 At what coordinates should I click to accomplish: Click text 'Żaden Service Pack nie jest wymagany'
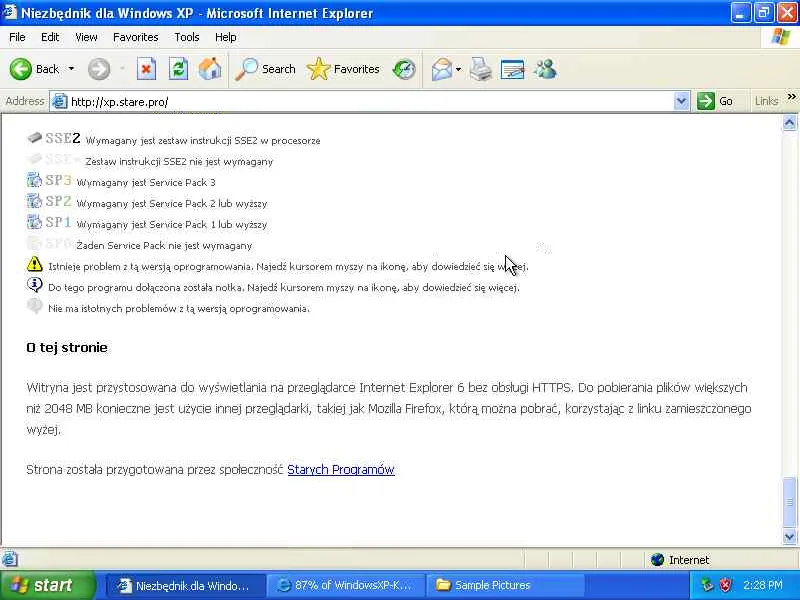[x=164, y=245]
